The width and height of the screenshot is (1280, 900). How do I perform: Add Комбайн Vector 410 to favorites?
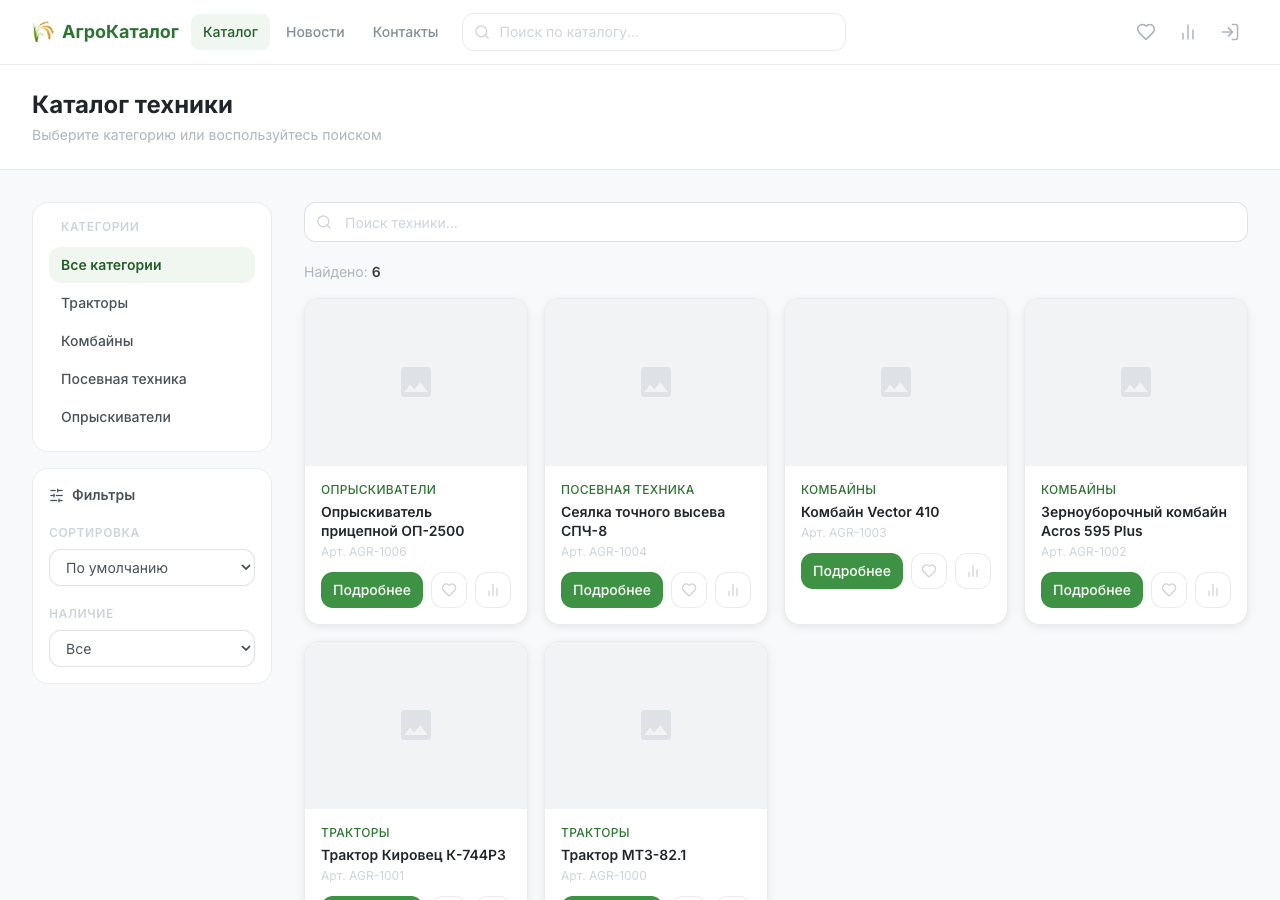[x=929, y=571]
